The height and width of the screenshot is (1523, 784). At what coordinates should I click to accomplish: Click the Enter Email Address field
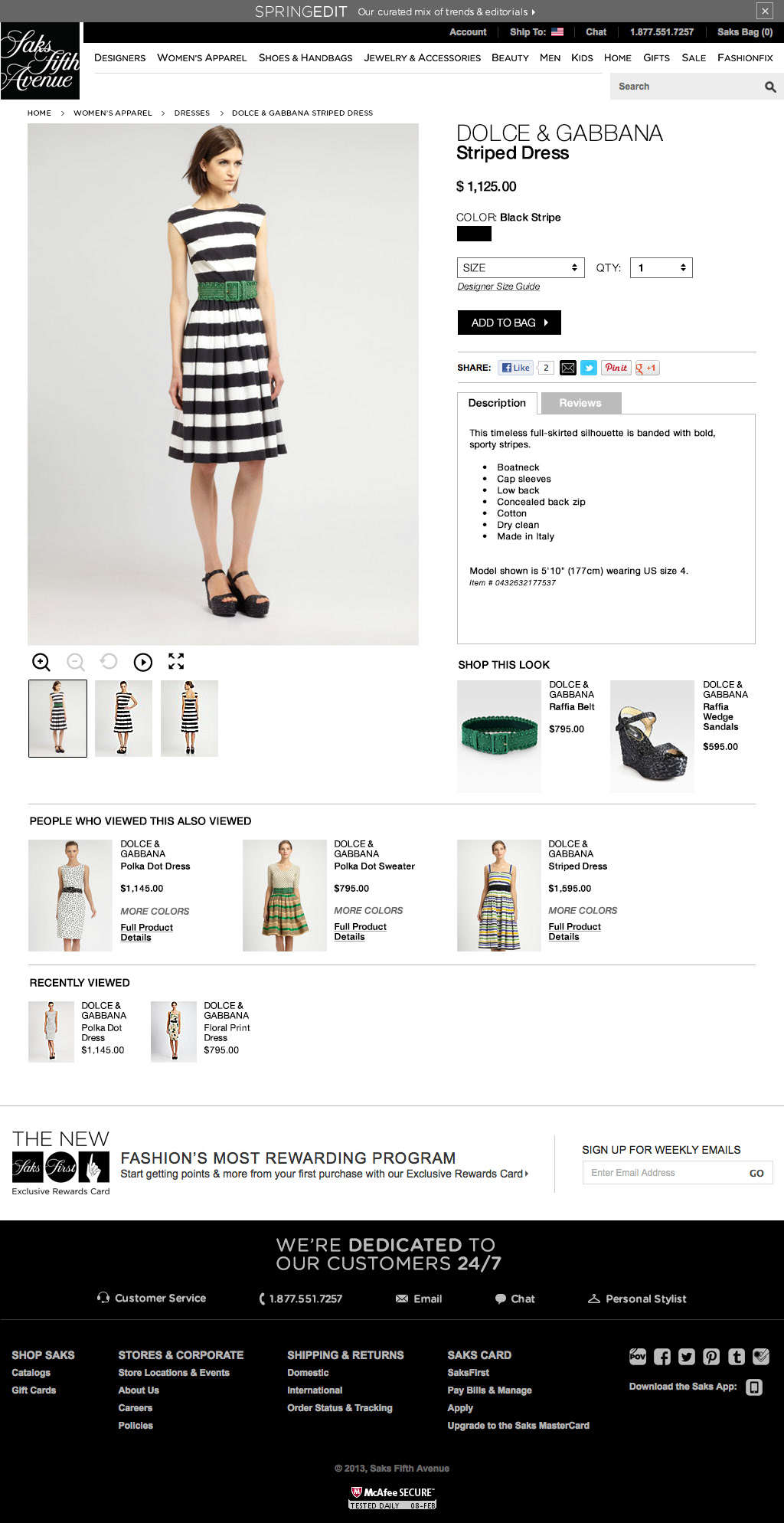[x=661, y=1173]
